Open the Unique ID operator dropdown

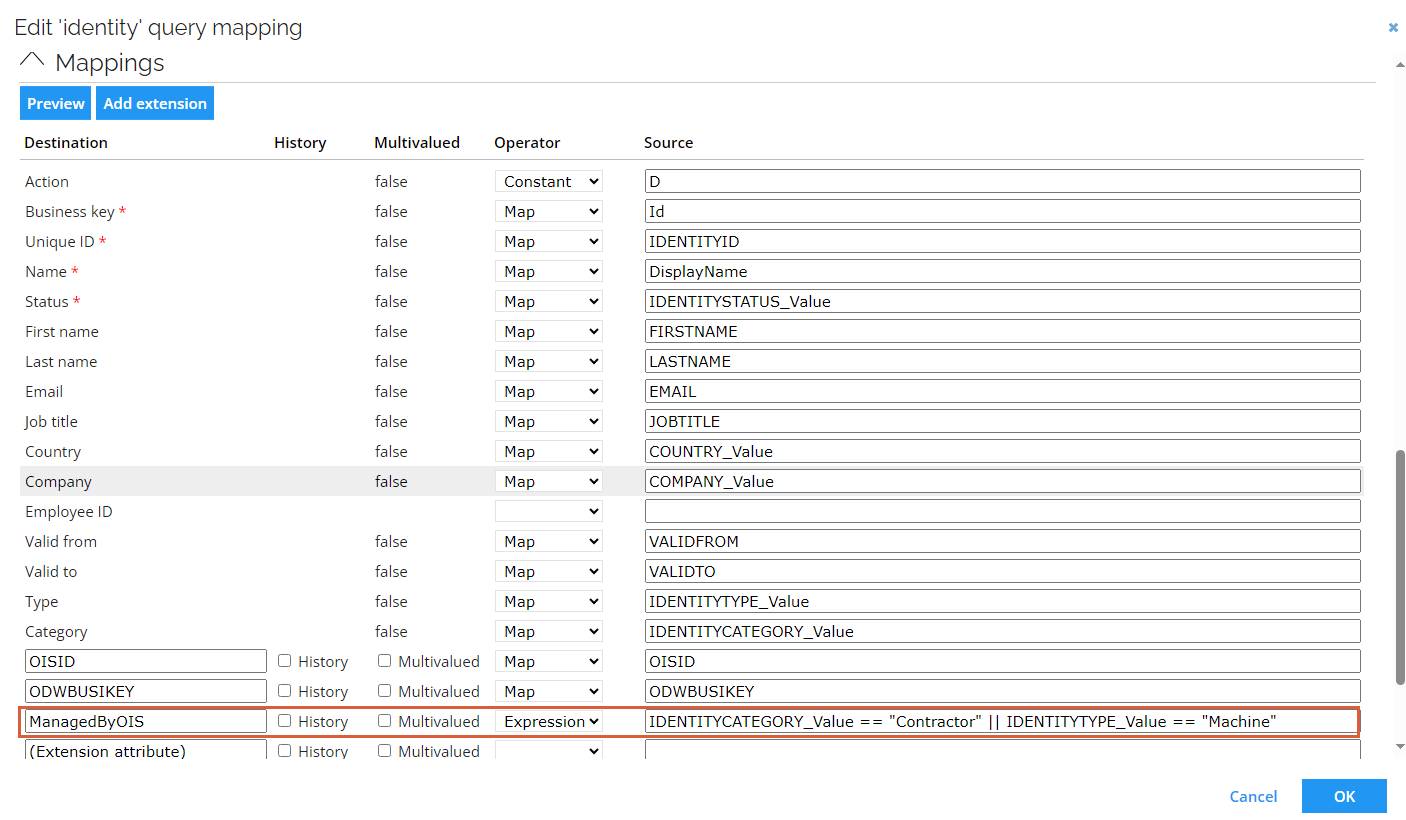[x=549, y=241]
